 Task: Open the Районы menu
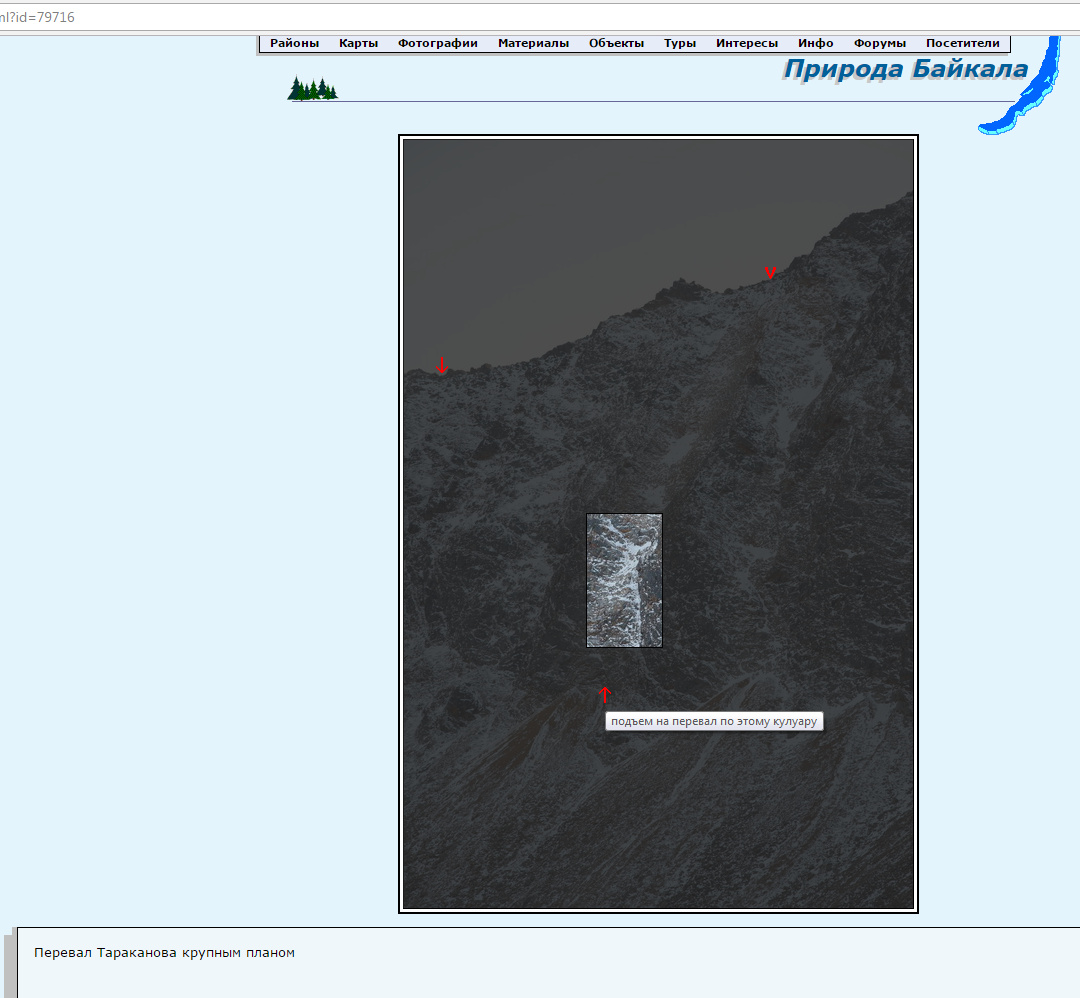(x=294, y=43)
